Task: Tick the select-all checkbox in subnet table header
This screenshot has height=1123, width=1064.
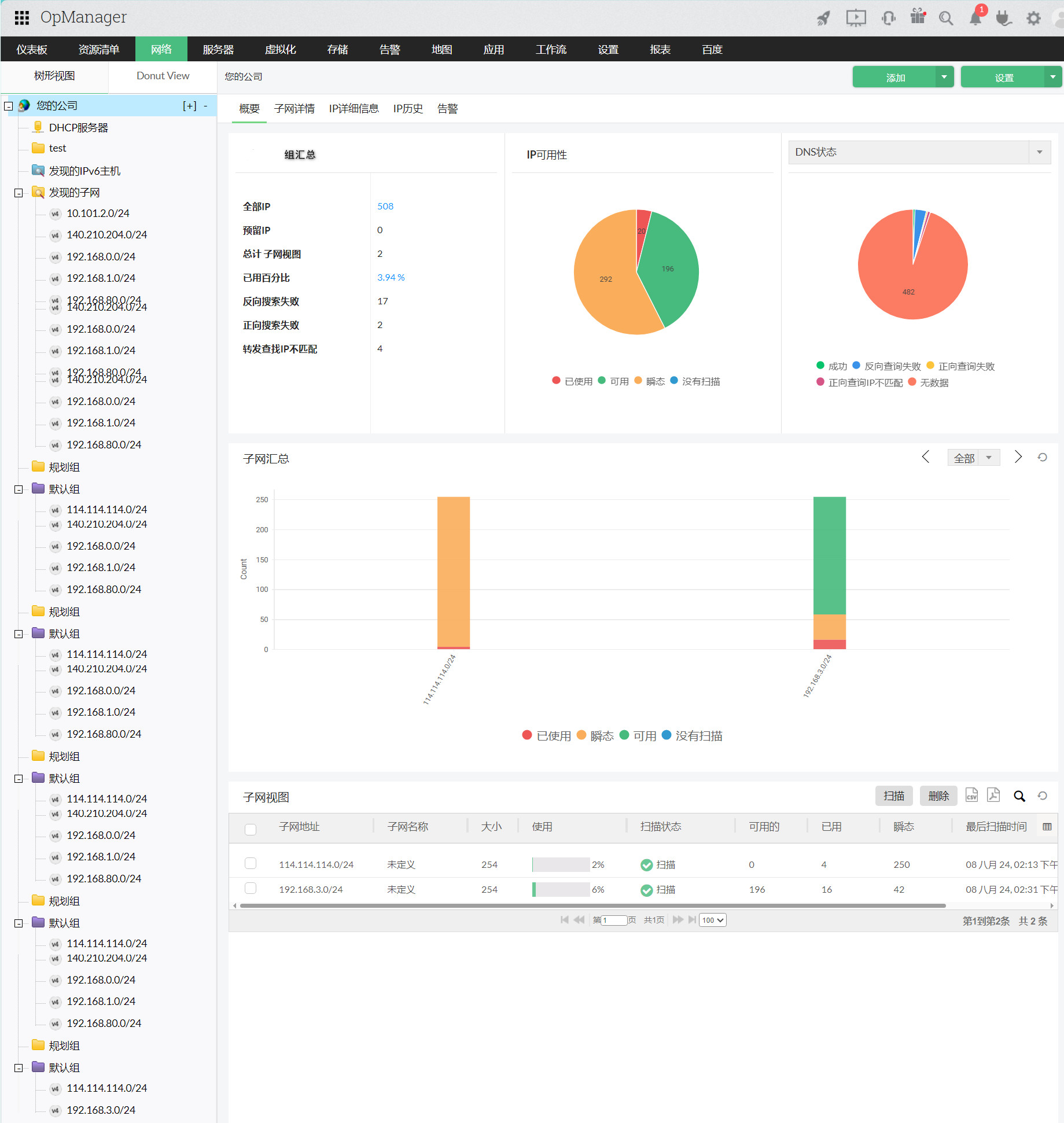Action: coord(251,829)
